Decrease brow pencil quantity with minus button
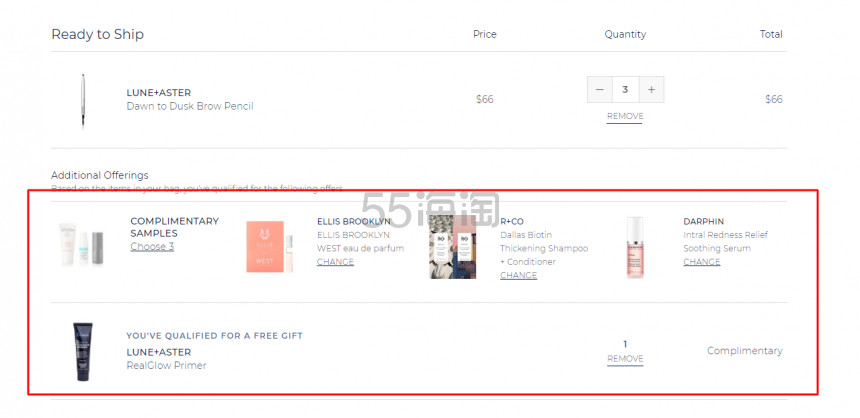 [599, 89]
